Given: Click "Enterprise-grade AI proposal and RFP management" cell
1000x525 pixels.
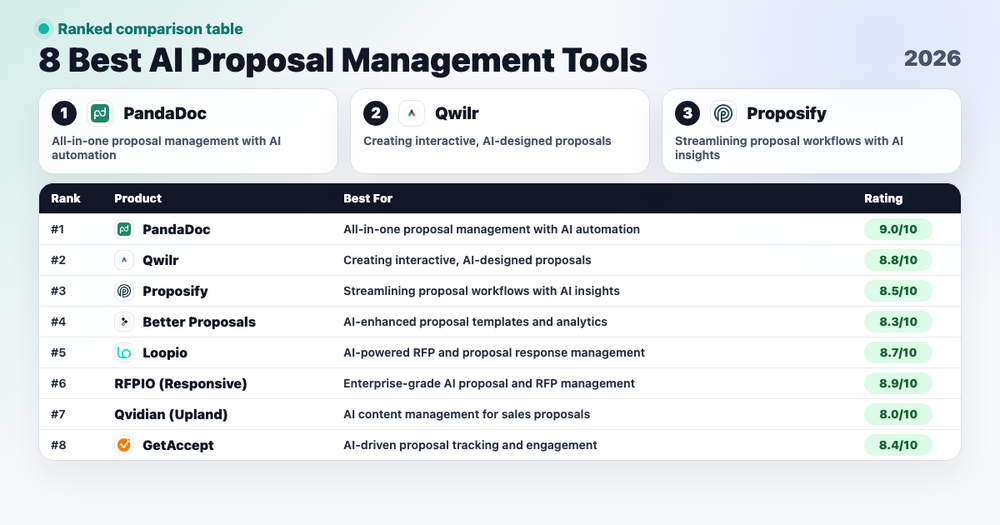Looking at the screenshot, I should point(489,383).
